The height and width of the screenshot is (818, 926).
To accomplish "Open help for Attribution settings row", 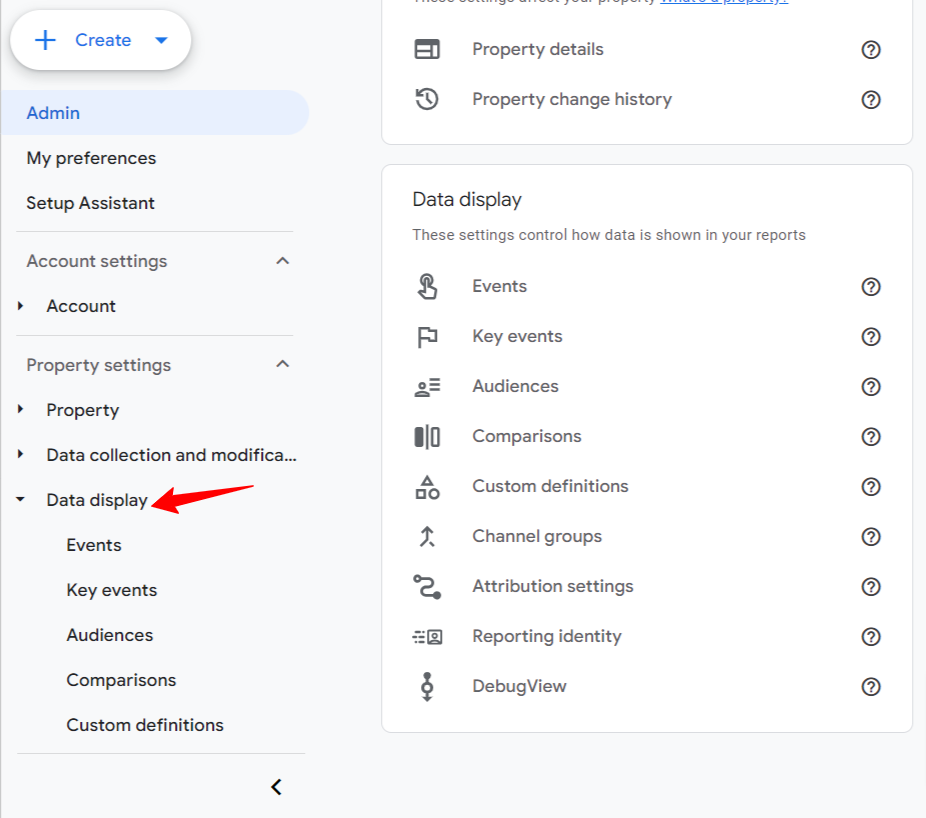I will pyautogui.click(x=871, y=587).
